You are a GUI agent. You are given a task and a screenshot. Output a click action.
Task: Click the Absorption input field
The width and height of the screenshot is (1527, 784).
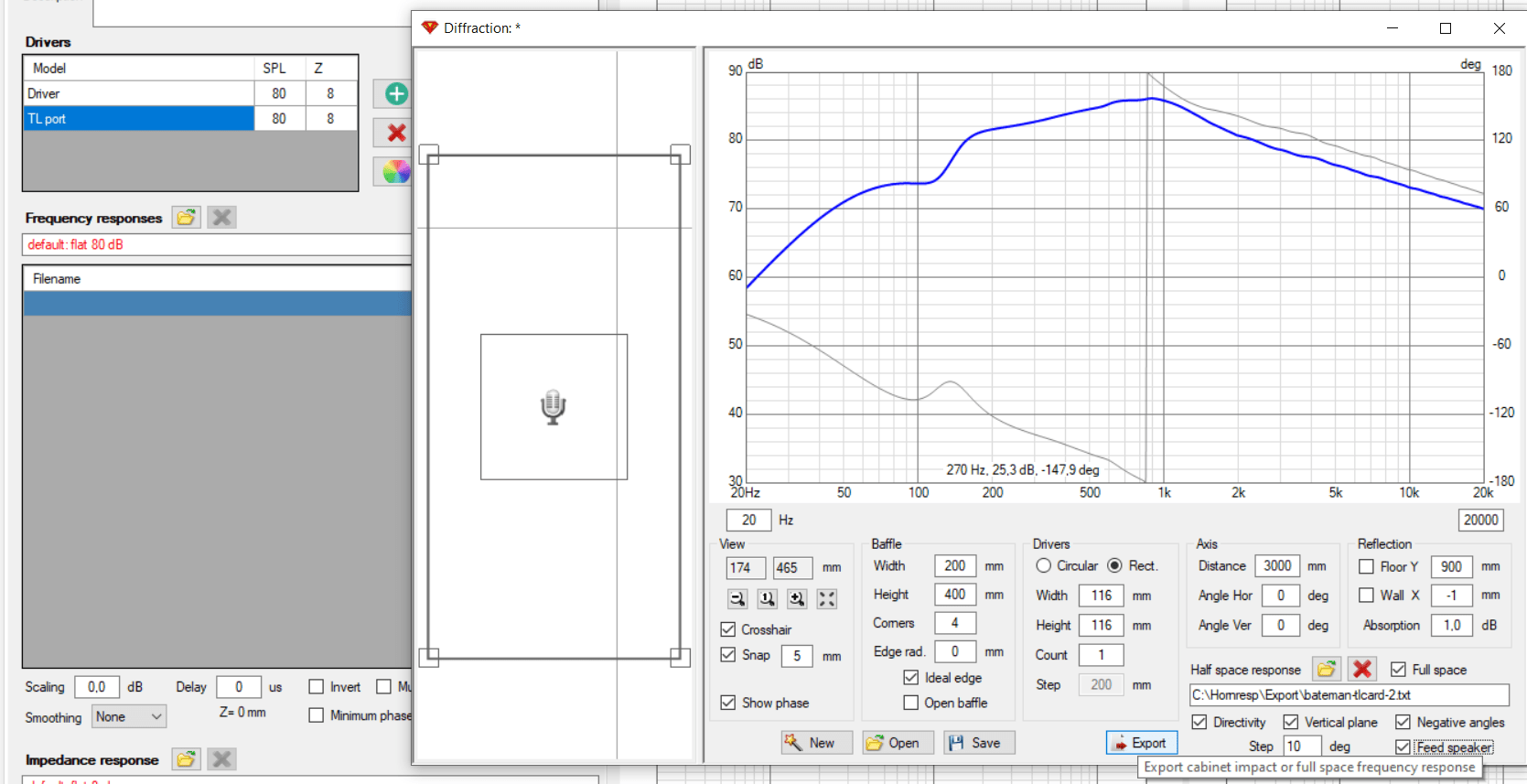pos(1452,625)
